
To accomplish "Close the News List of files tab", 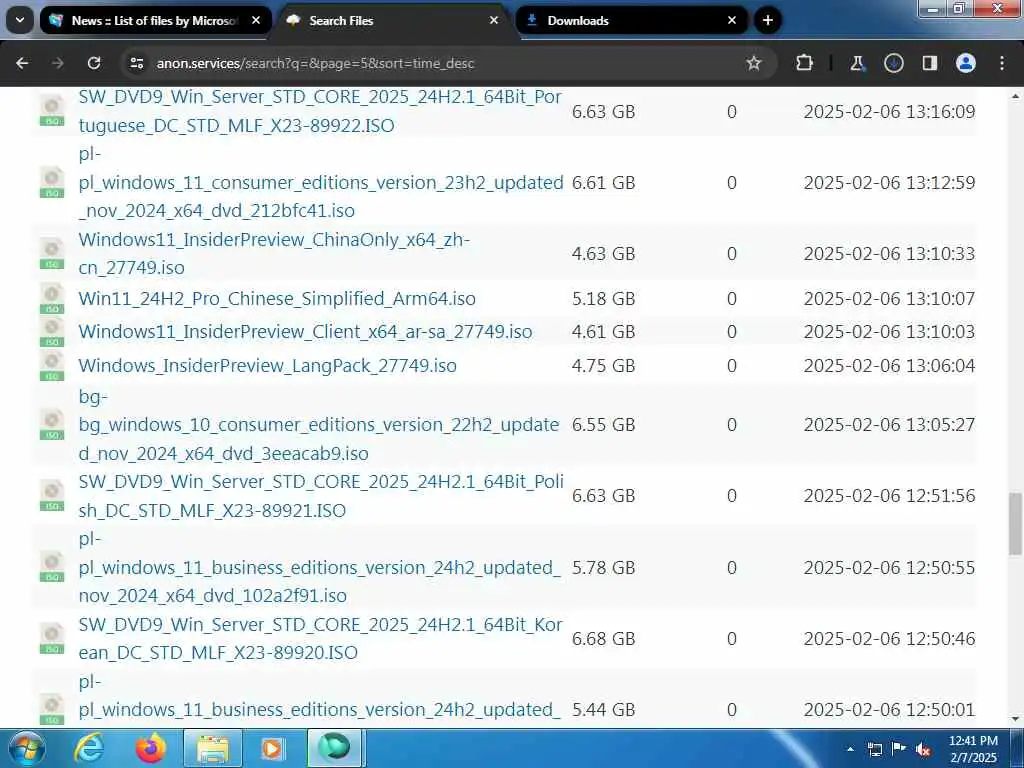I will tap(256, 20).
